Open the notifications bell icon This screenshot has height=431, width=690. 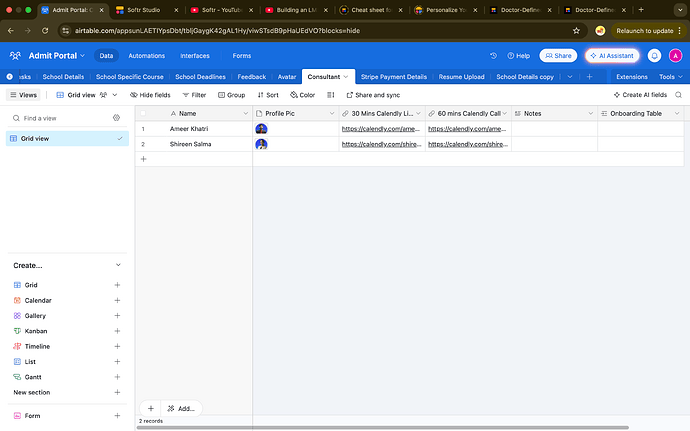pos(654,55)
